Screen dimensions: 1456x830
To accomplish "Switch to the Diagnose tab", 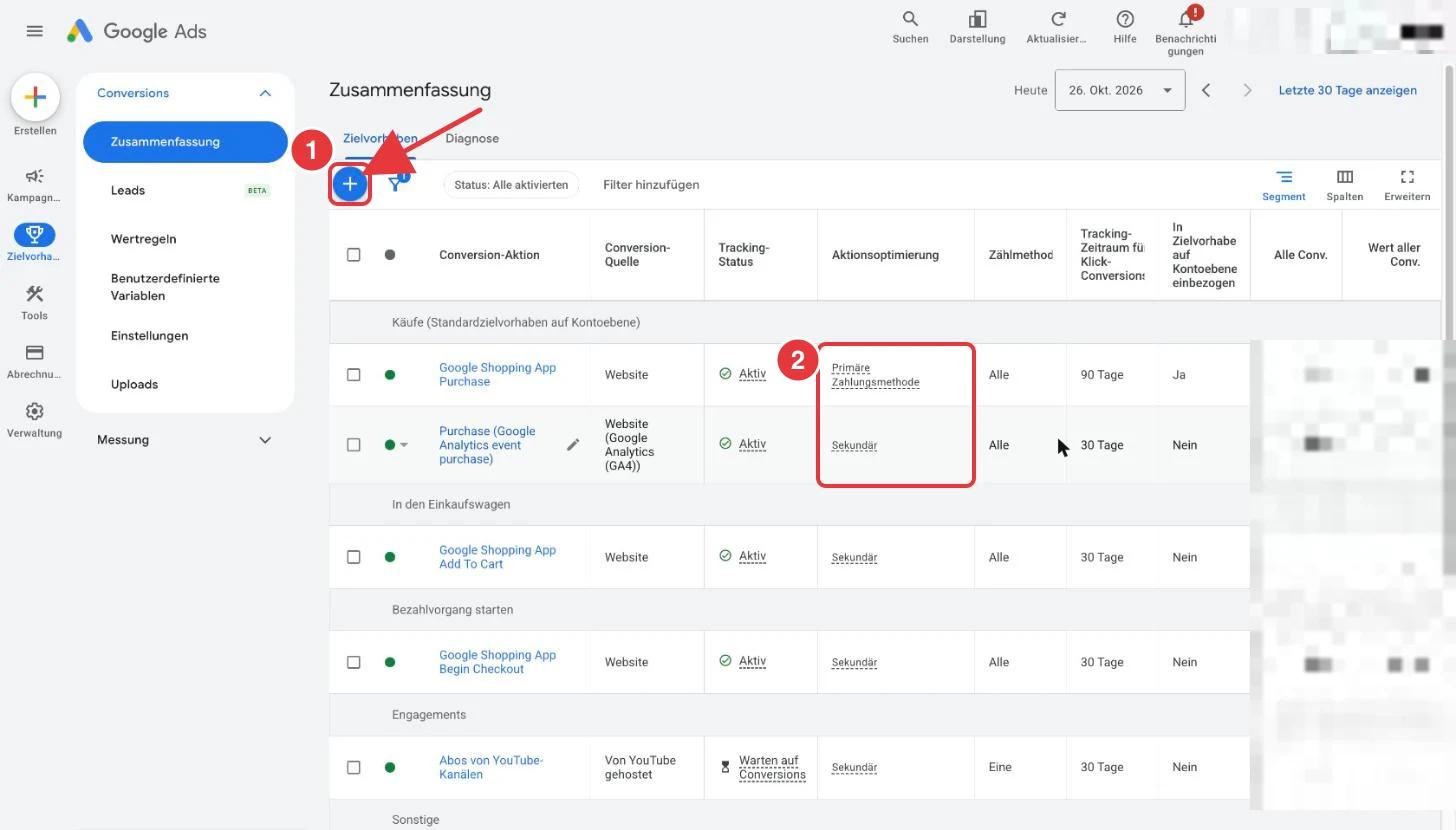I will pyautogui.click(x=472, y=139).
